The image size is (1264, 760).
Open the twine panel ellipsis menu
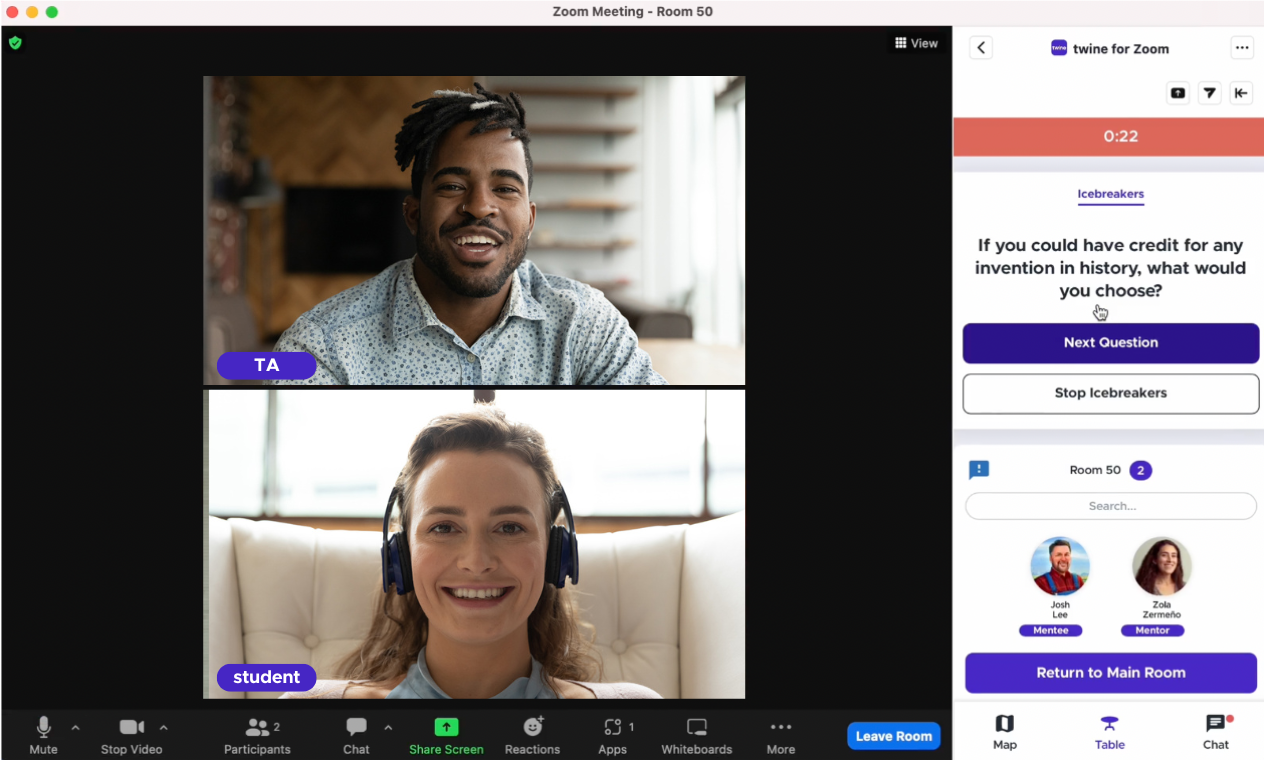(1242, 48)
